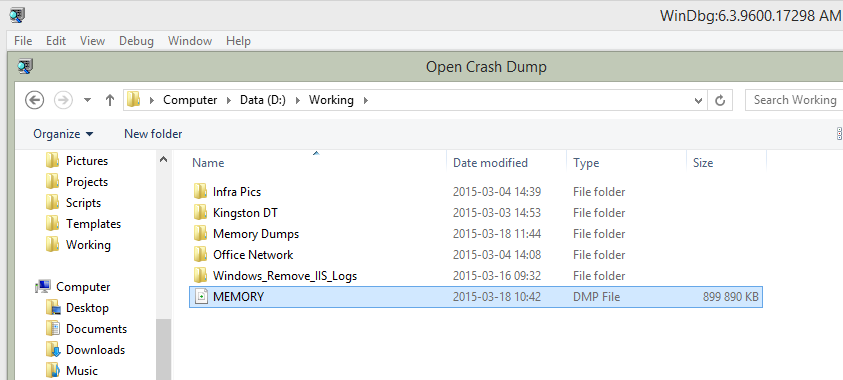This screenshot has width=843, height=380.
Task: Go back with the Back arrow button
Action: point(34,100)
